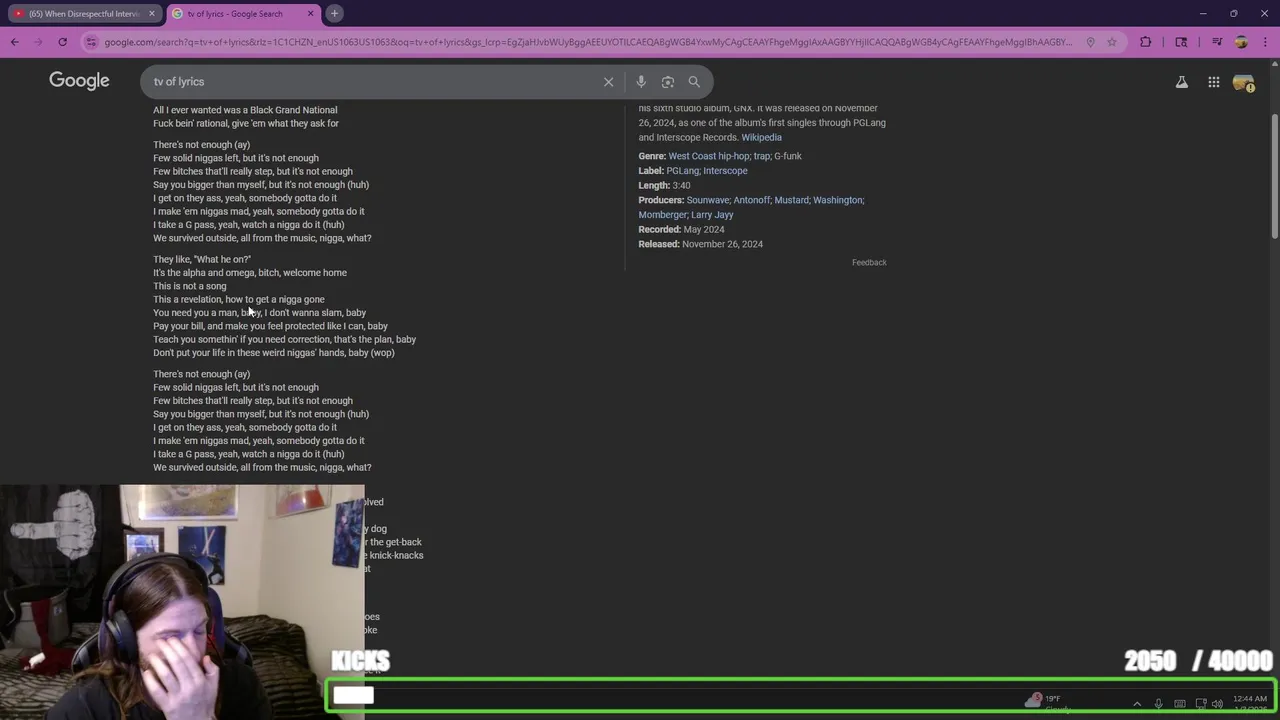
Task: Open Search Labs flask icon
Action: tap(1182, 82)
